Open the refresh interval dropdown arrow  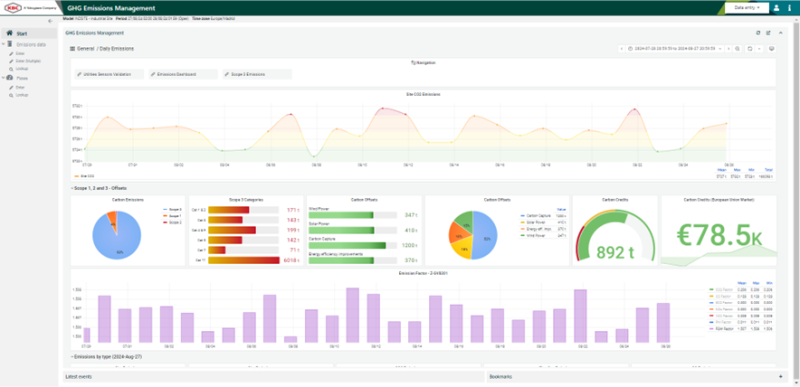tap(759, 48)
